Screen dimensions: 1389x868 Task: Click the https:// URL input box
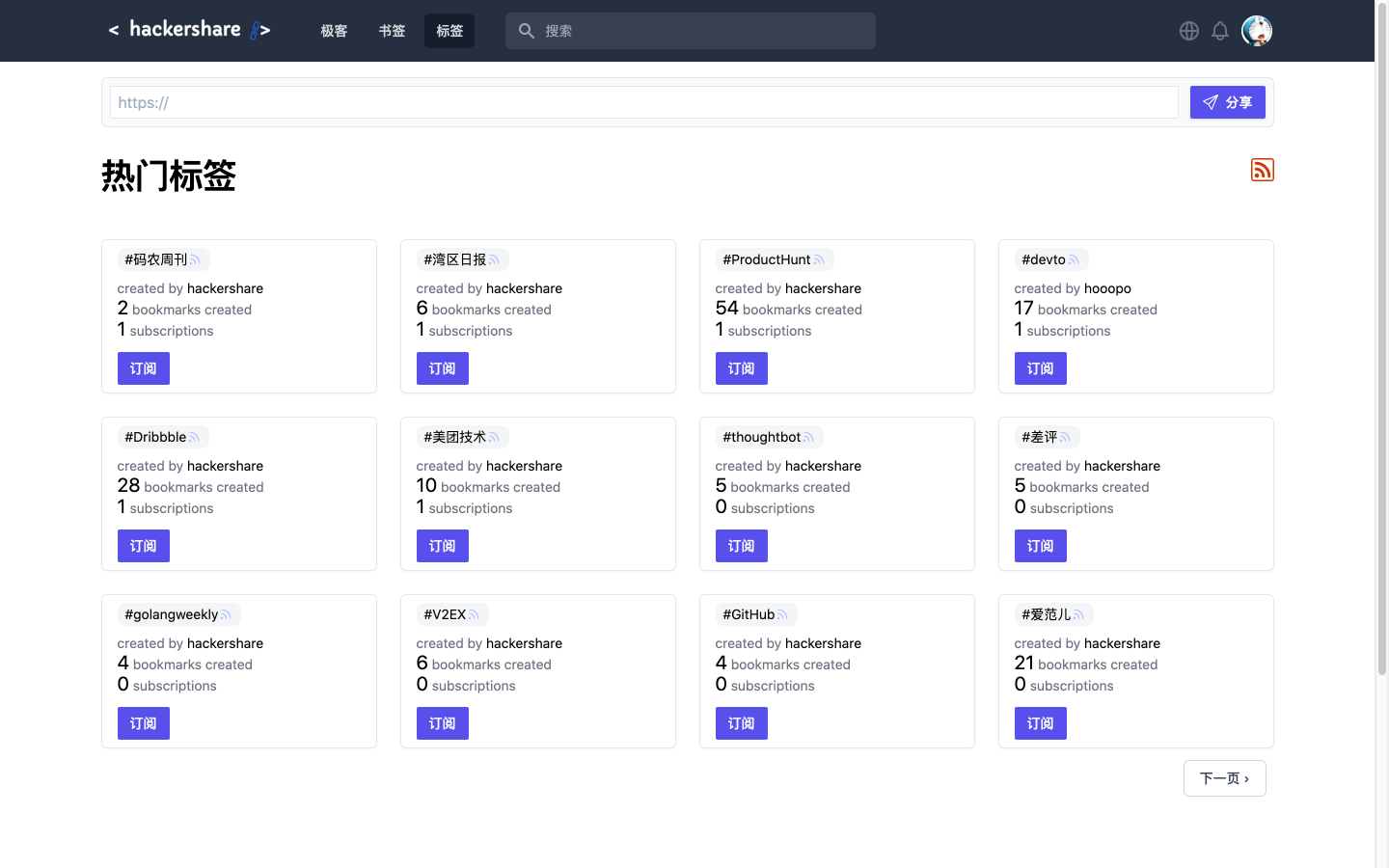coord(643,102)
